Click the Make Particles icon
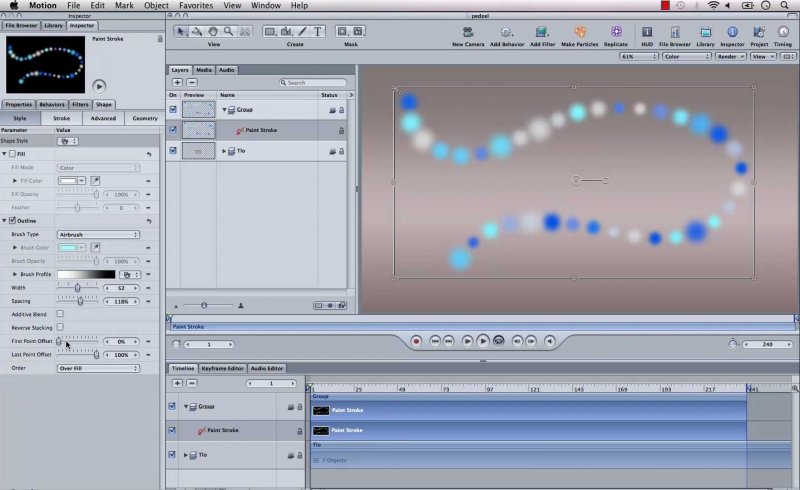The image size is (800, 490). 580,32
